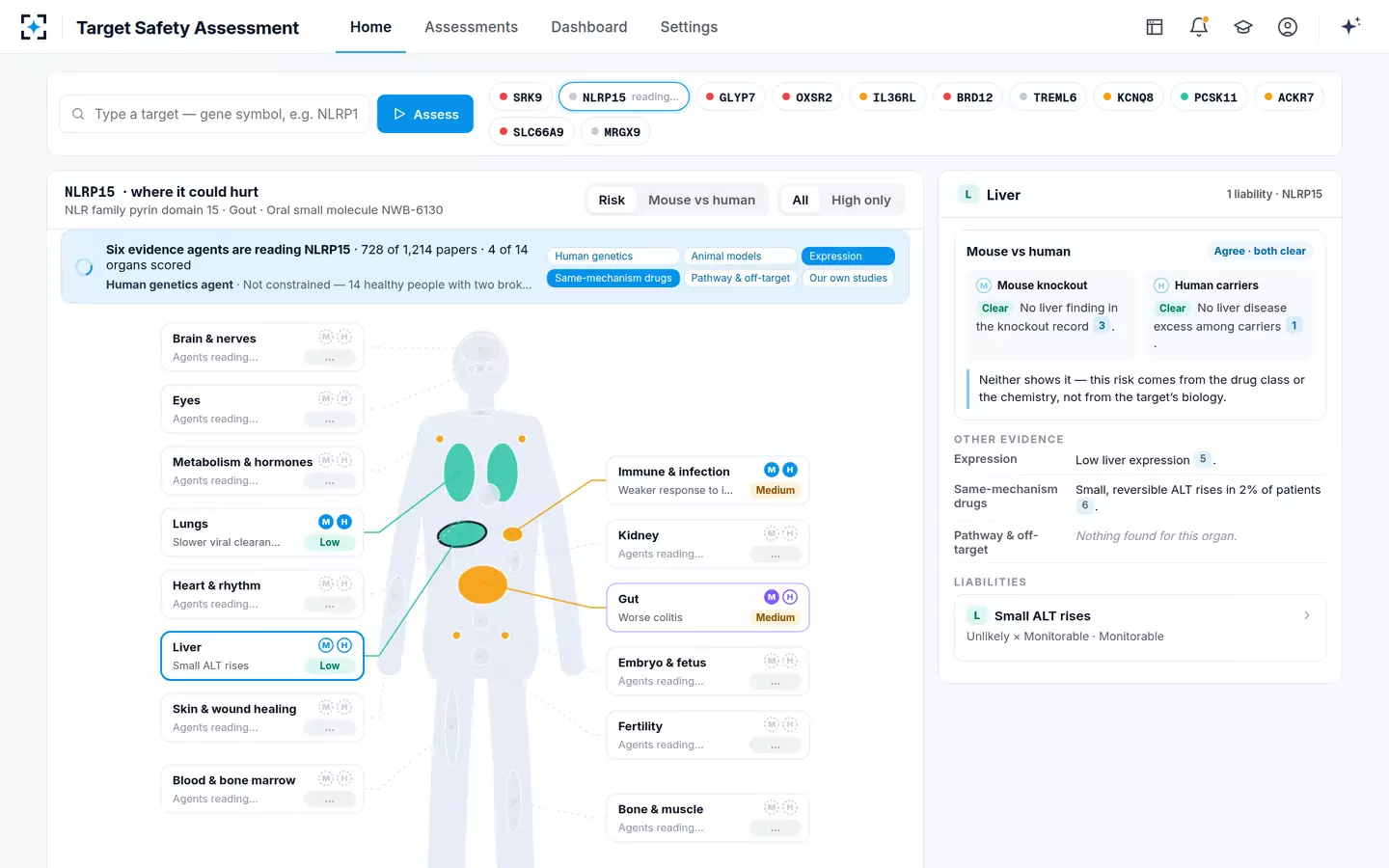This screenshot has height=868, width=1389.
Task: Click the mouse M badge on Liver card
Action: tap(326, 645)
